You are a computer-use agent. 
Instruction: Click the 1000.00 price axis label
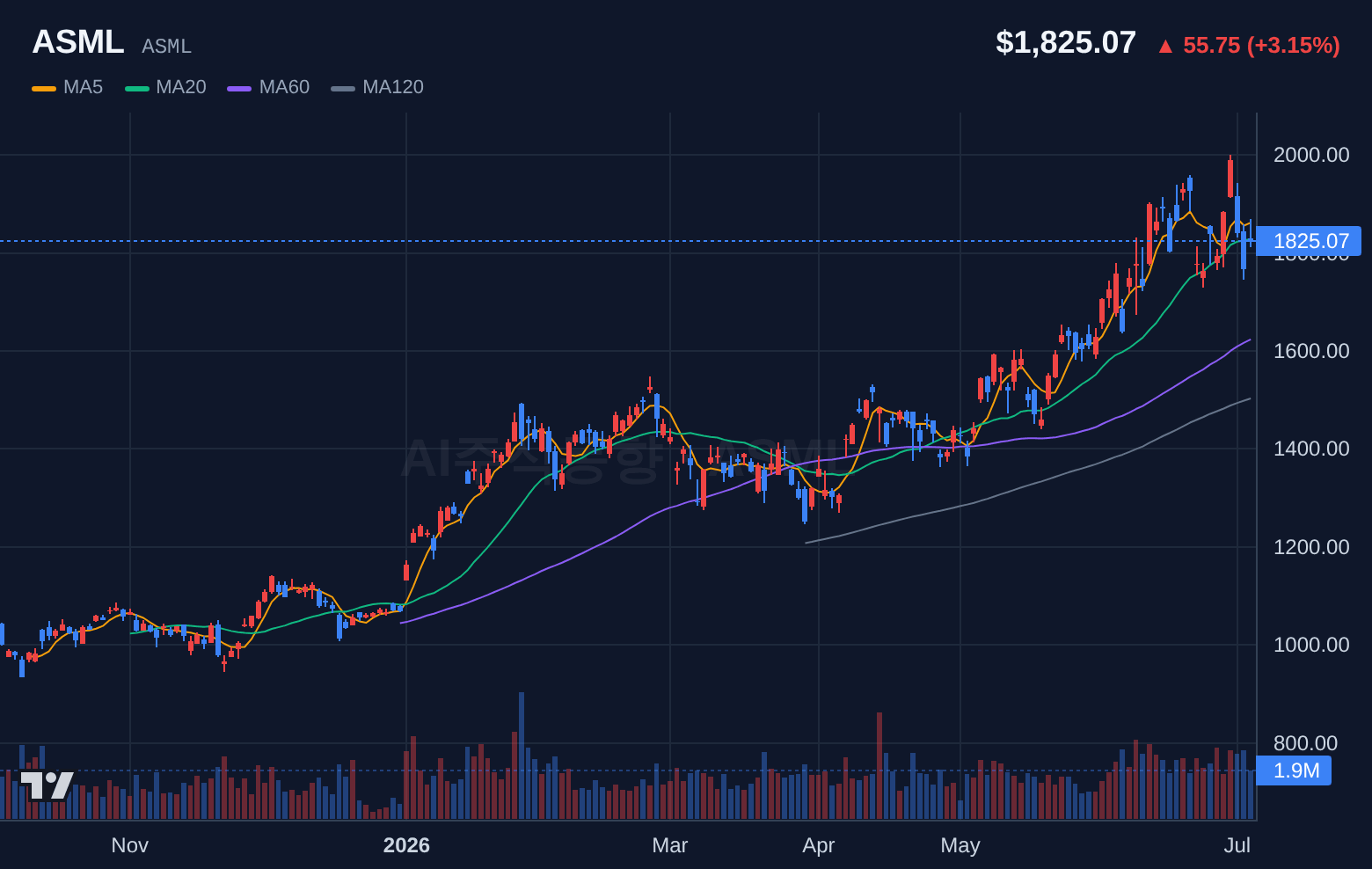[1311, 645]
